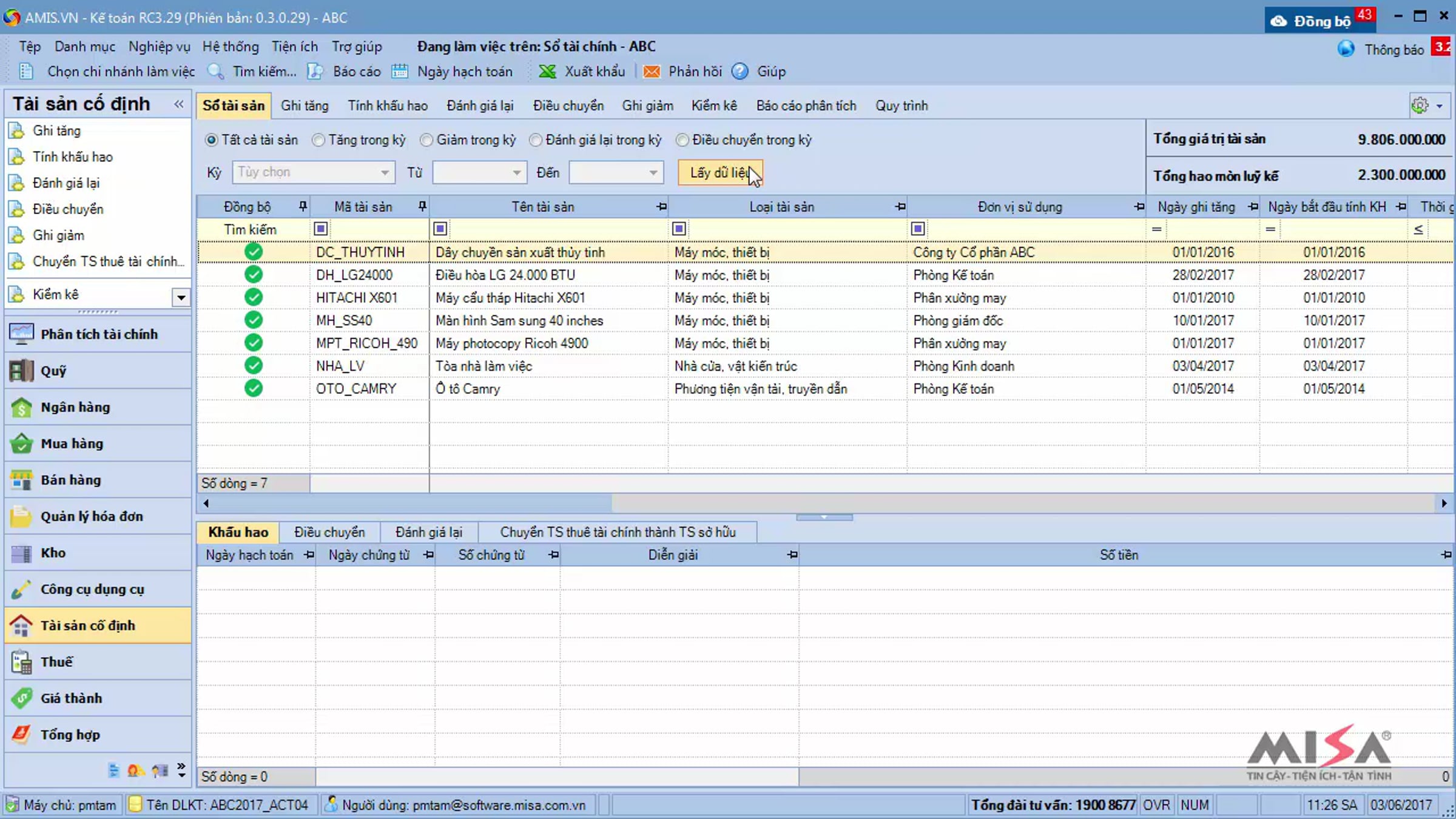Click the Thuế calculator icon
The height and width of the screenshot is (819, 1456).
pyautogui.click(x=21, y=662)
